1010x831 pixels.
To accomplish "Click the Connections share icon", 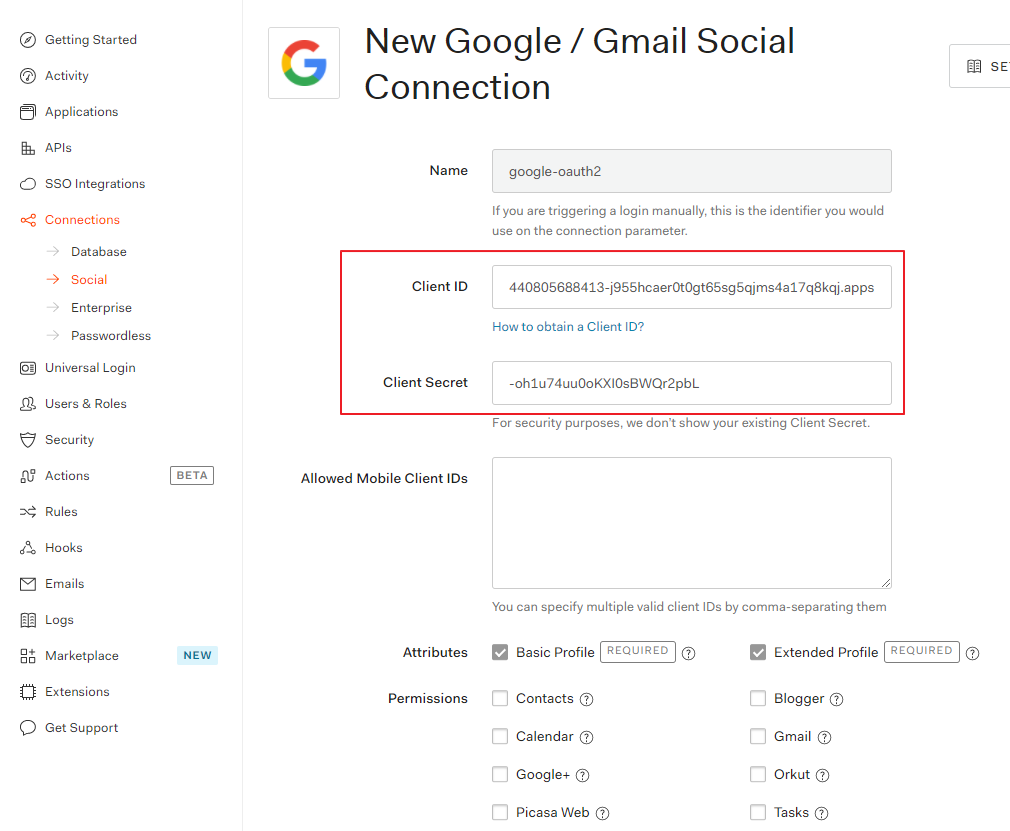I will (x=28, y=220).
